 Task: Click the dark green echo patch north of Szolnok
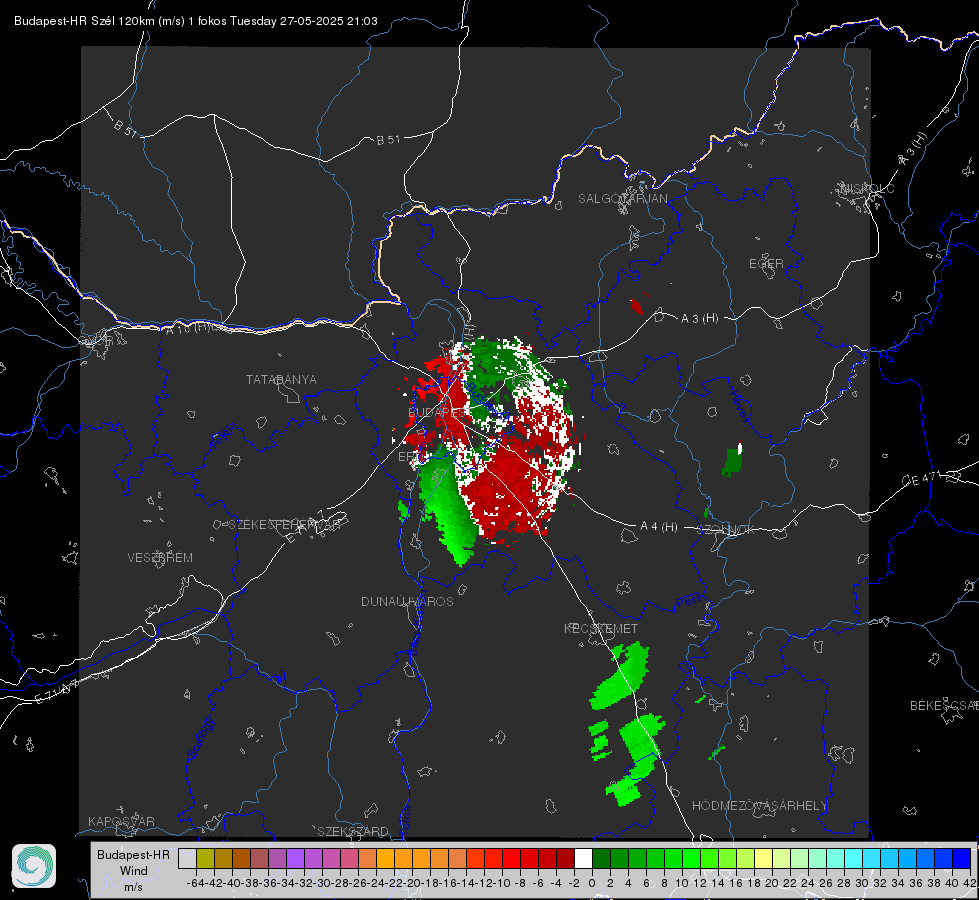point(732,462)
